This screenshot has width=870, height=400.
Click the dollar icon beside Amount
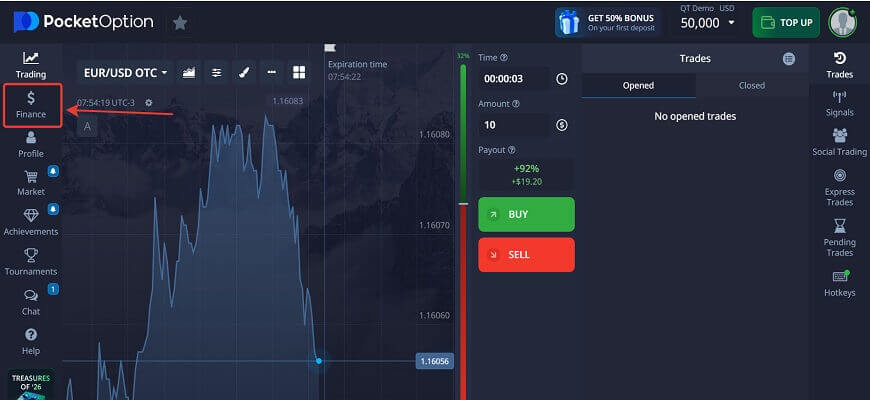(x=562, y=125)
